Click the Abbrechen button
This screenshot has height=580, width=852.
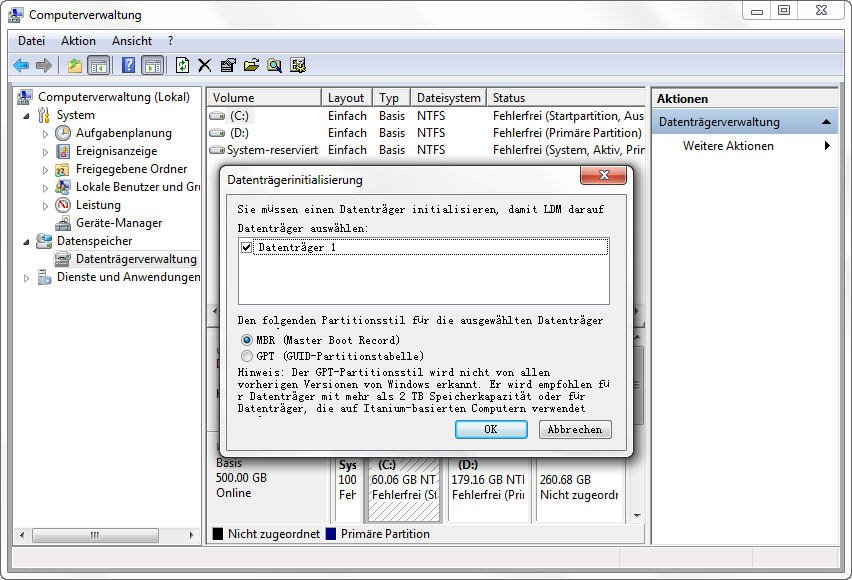(575, 429)
